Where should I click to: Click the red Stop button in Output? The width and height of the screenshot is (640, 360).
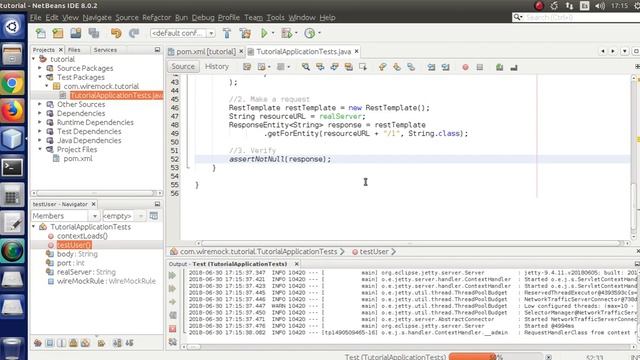(172, 329)
